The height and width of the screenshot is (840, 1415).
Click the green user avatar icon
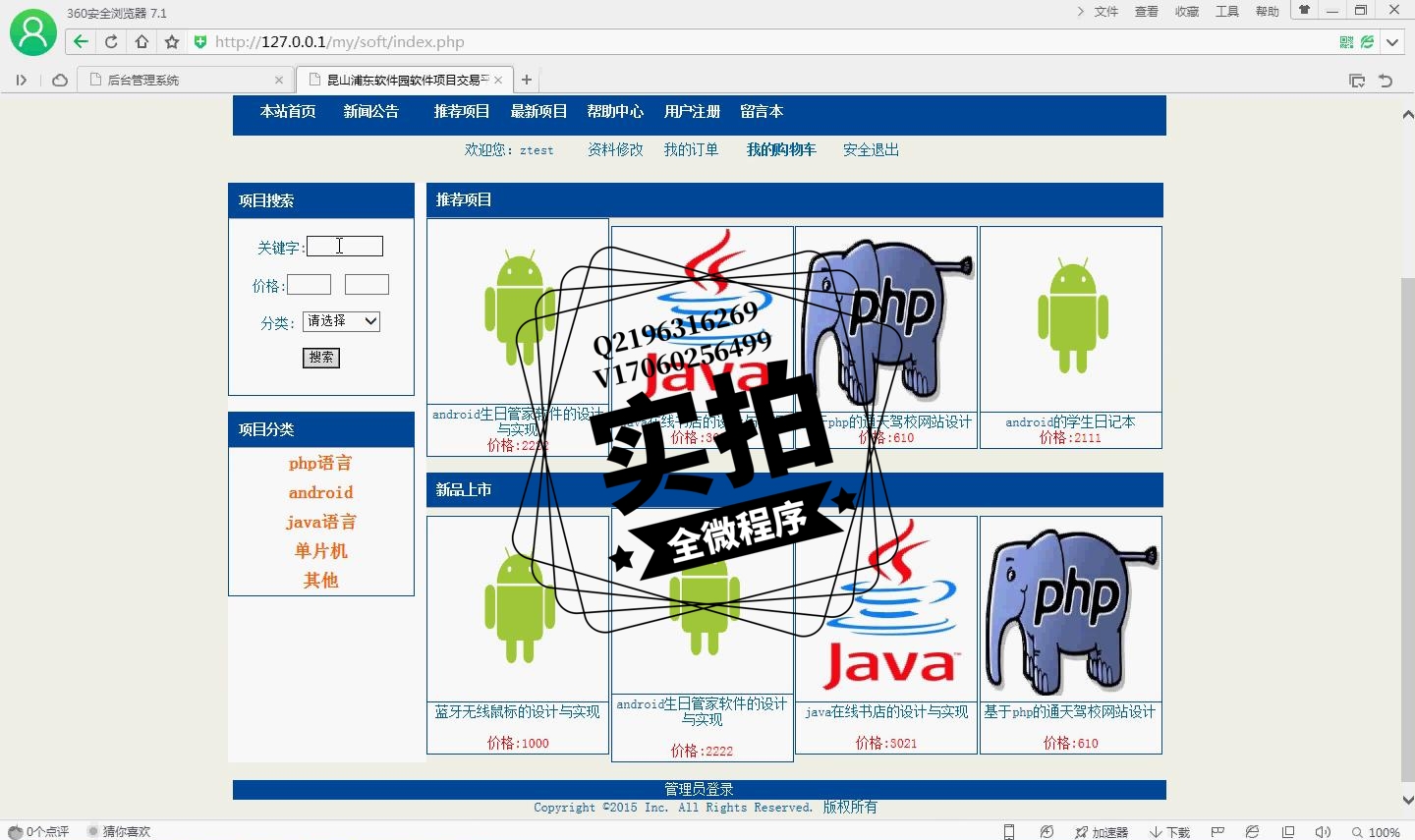click(x=33, y=32)
